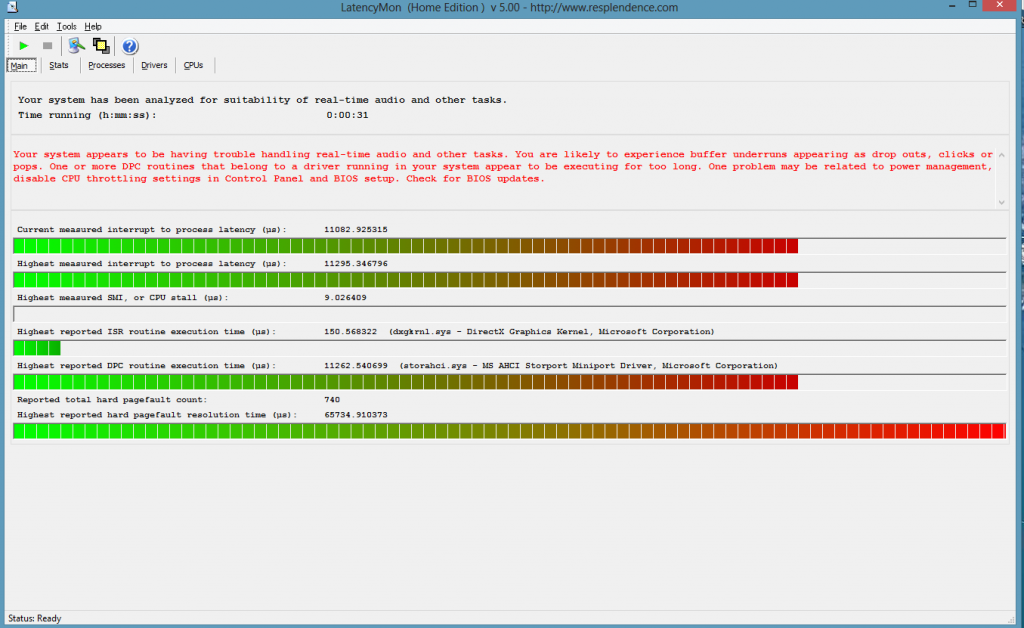Open the magnifier analysis toolbar icon

pos(76,46)
